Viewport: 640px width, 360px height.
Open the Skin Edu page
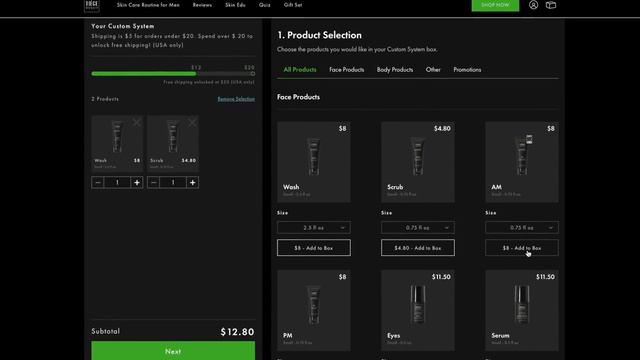[x=235, y=5]
